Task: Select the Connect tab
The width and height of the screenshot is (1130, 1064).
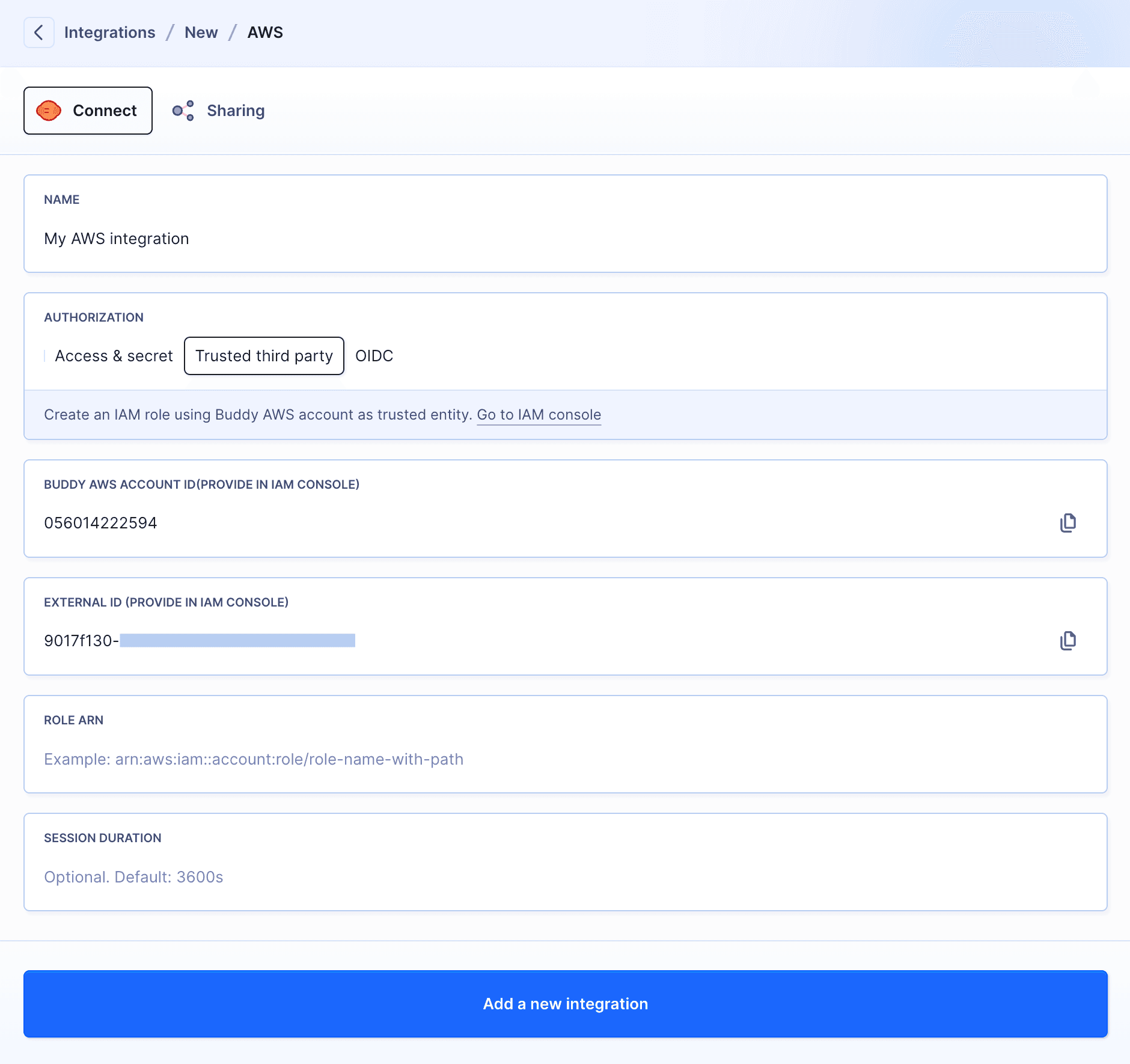Action: [x=88, y=111]
